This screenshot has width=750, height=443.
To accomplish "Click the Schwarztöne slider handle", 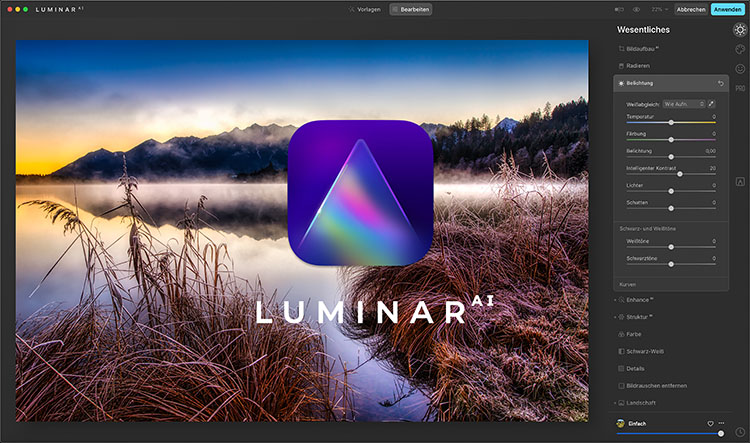I will [x=671, y=264].
